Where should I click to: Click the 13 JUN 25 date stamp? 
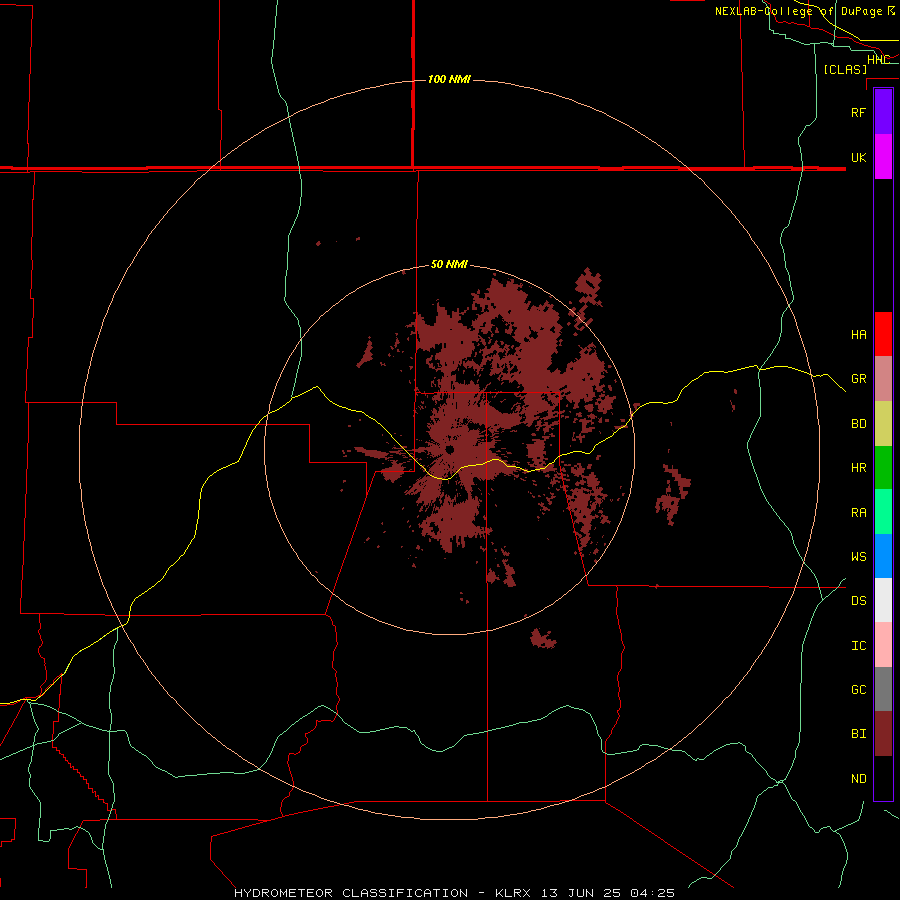tap(580, 893)
